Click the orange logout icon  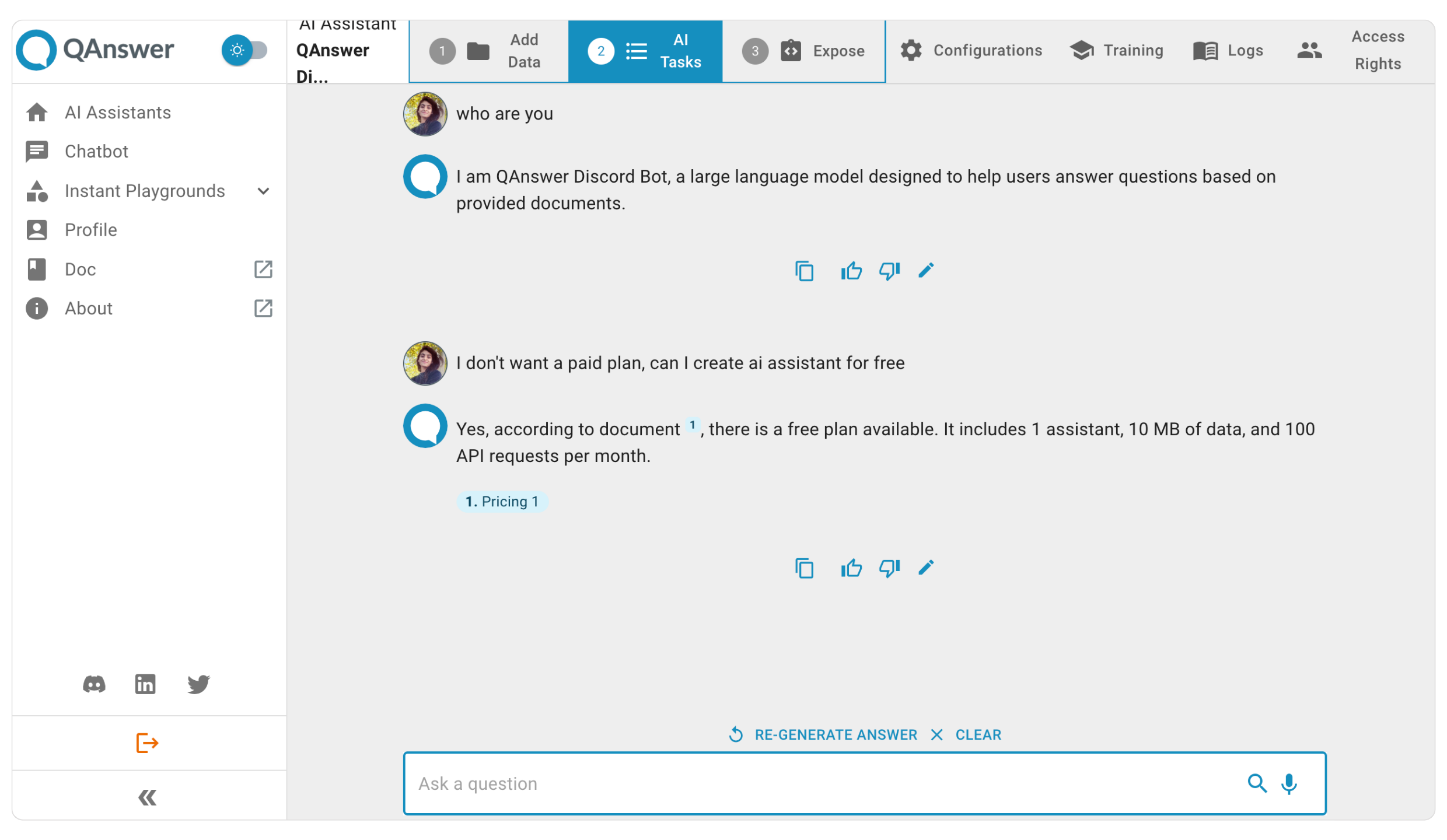tap(147, 743)
